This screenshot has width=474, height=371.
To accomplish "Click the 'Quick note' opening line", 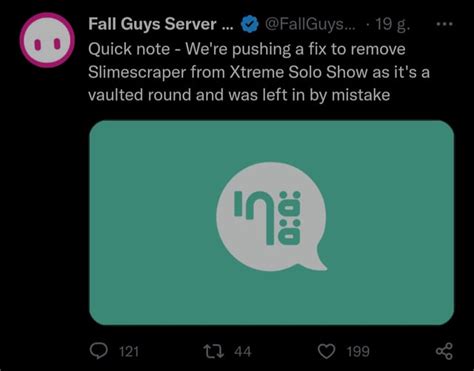I will 129,49.
